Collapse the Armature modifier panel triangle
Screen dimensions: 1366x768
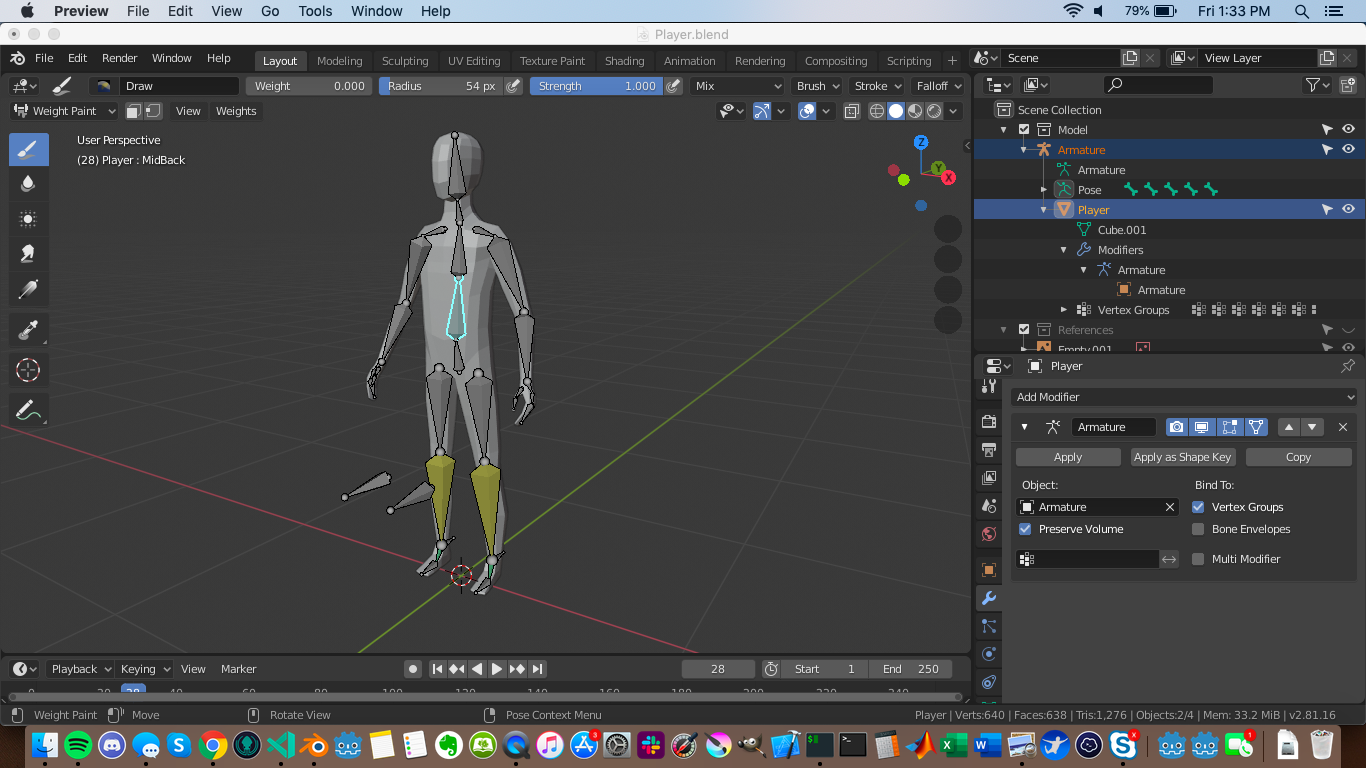tap(1024, 427)
